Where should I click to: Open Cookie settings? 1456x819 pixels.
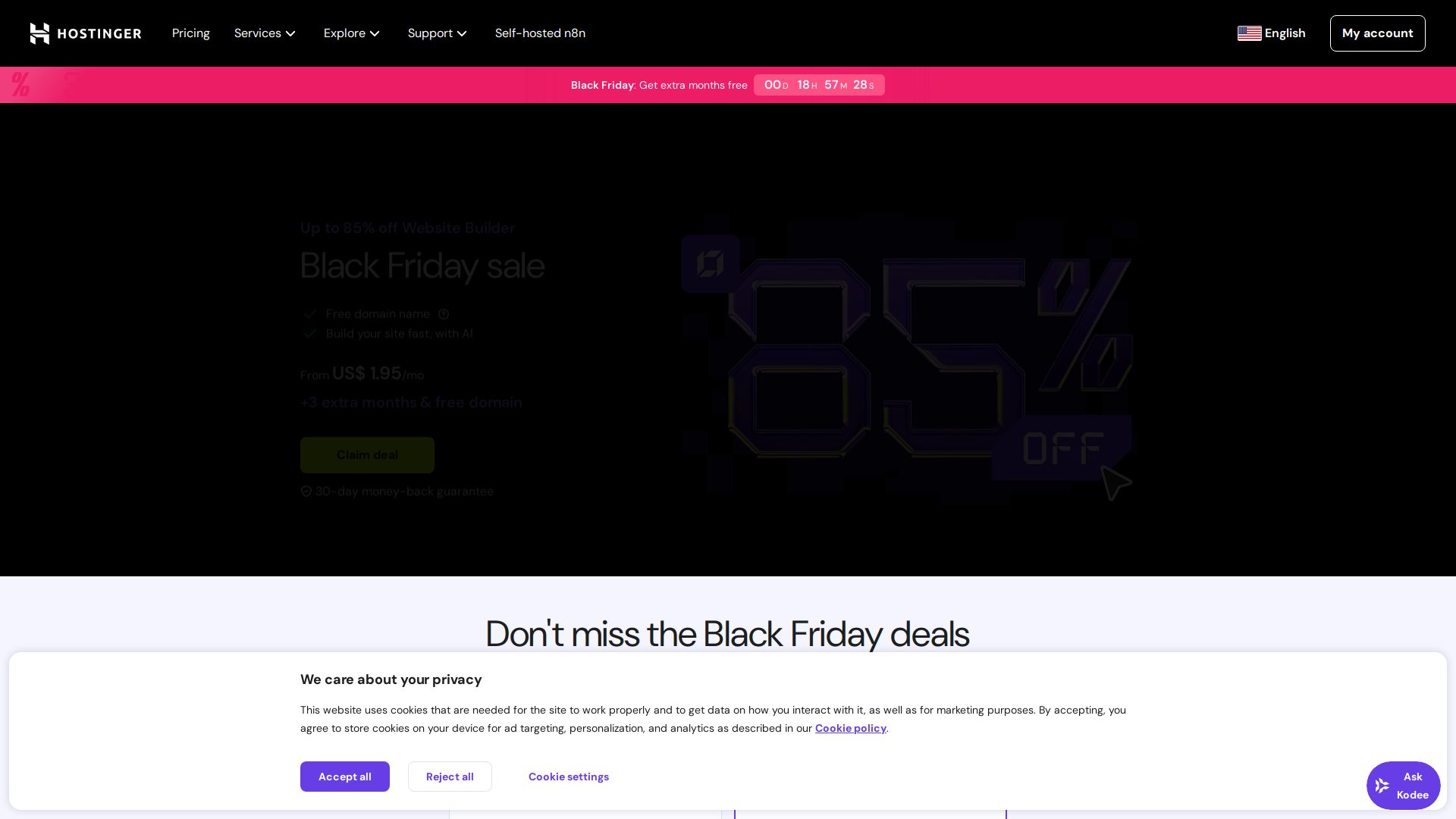point(569,777)
